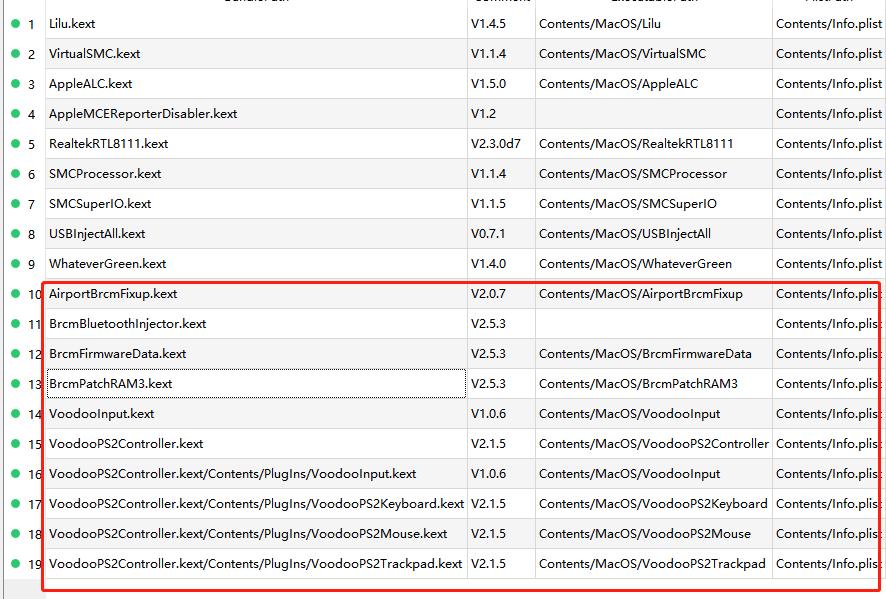Select row header number 4

tap(32, 114)
